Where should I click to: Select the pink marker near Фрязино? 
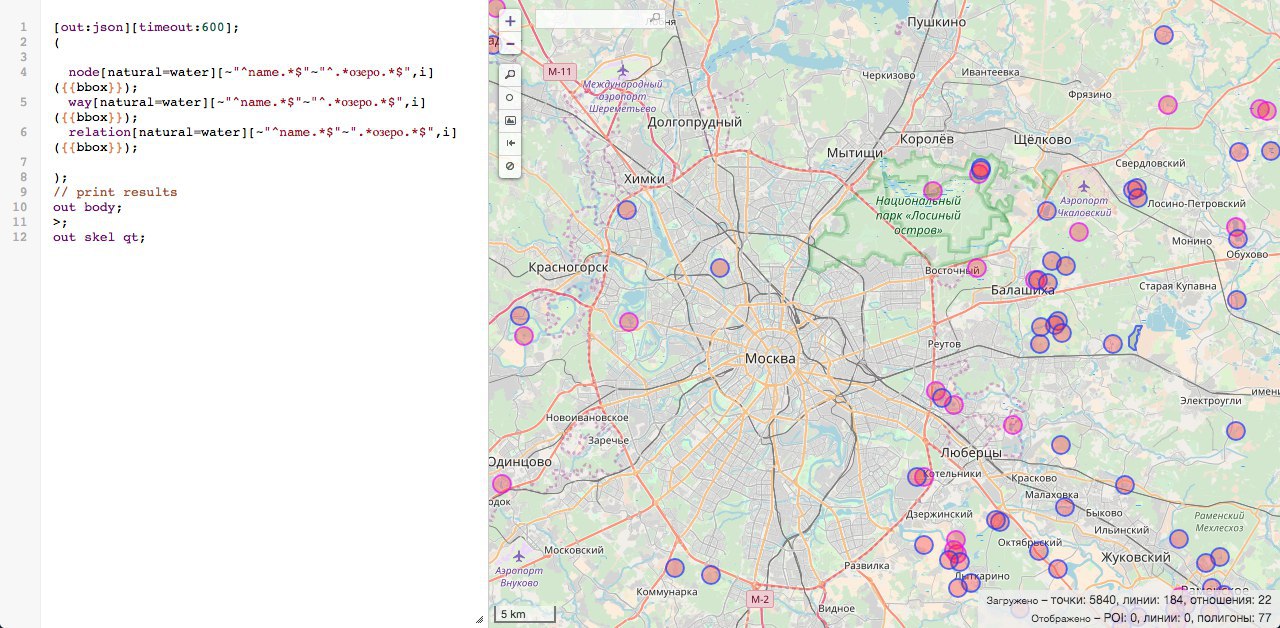point(1167,104)
